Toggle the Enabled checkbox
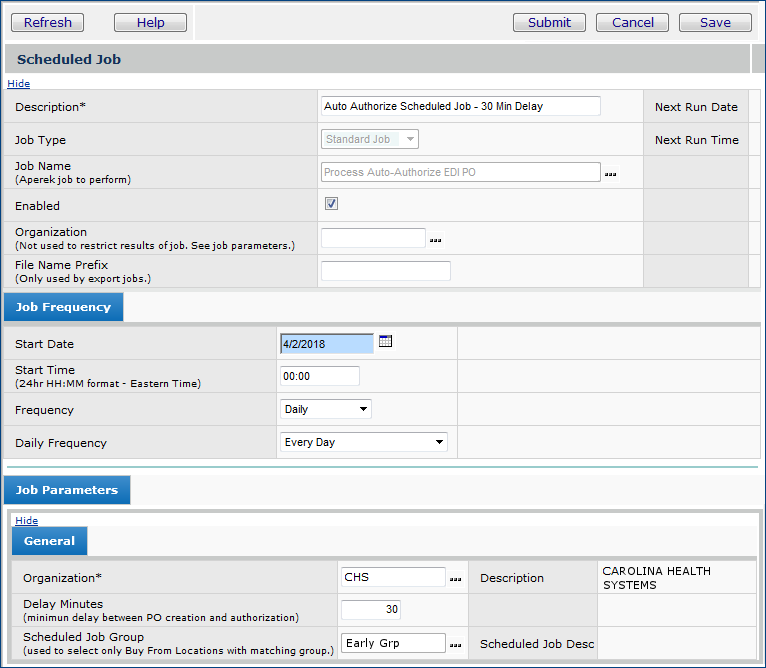Screen dimensions: 766x668 (x=331, y=204)
